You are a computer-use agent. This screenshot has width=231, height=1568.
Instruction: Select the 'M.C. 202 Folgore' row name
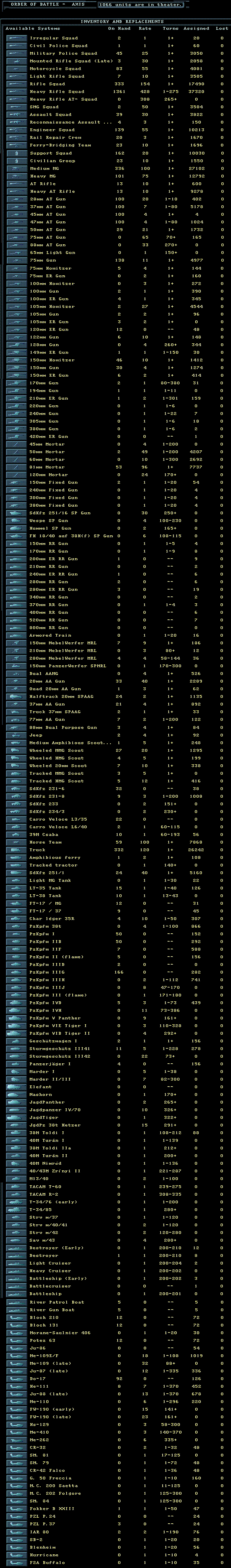coord(55,1493)
